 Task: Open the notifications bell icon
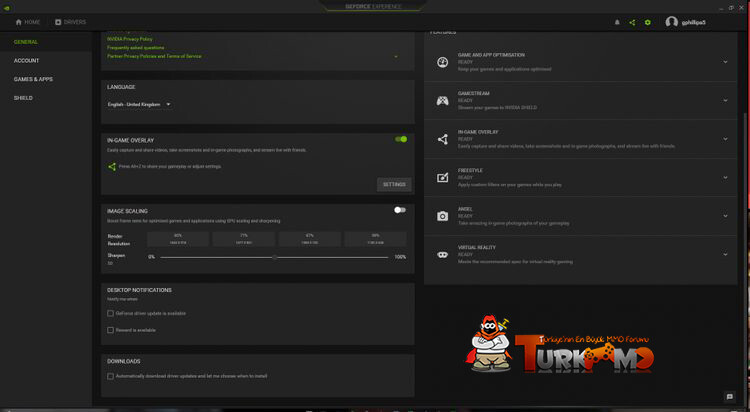click(x=617, y=22)
